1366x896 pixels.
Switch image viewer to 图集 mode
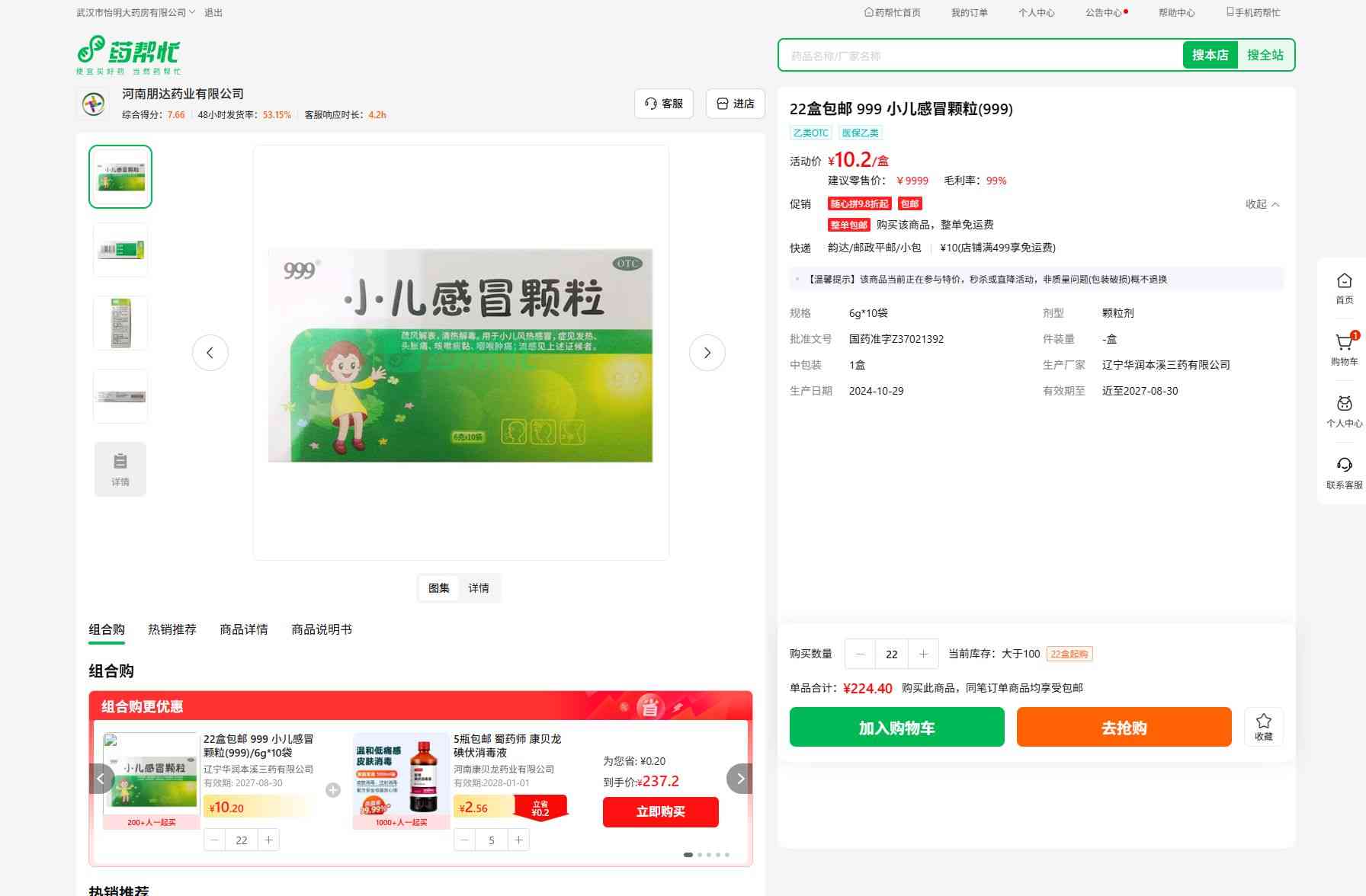pos(439,588)
